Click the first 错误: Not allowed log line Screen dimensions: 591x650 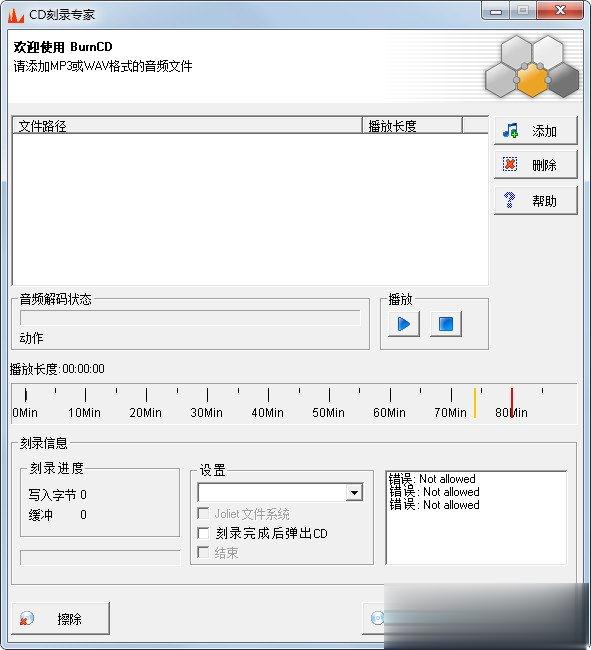[432, 479]
